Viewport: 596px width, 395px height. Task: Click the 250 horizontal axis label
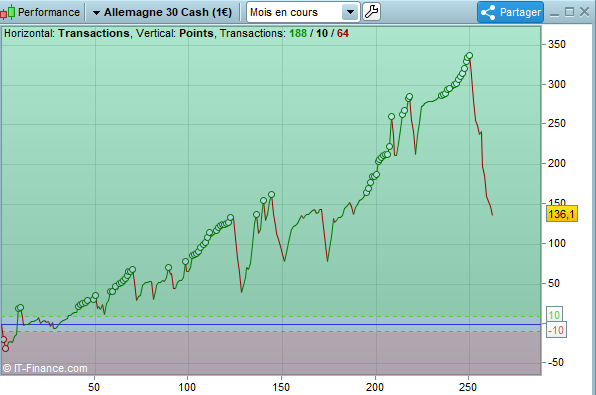point(468,387)
